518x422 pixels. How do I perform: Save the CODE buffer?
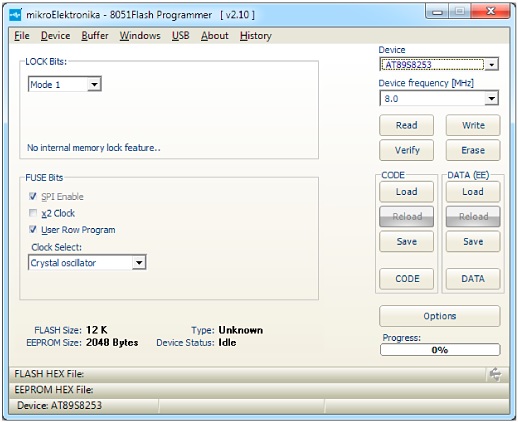(406, 241)
